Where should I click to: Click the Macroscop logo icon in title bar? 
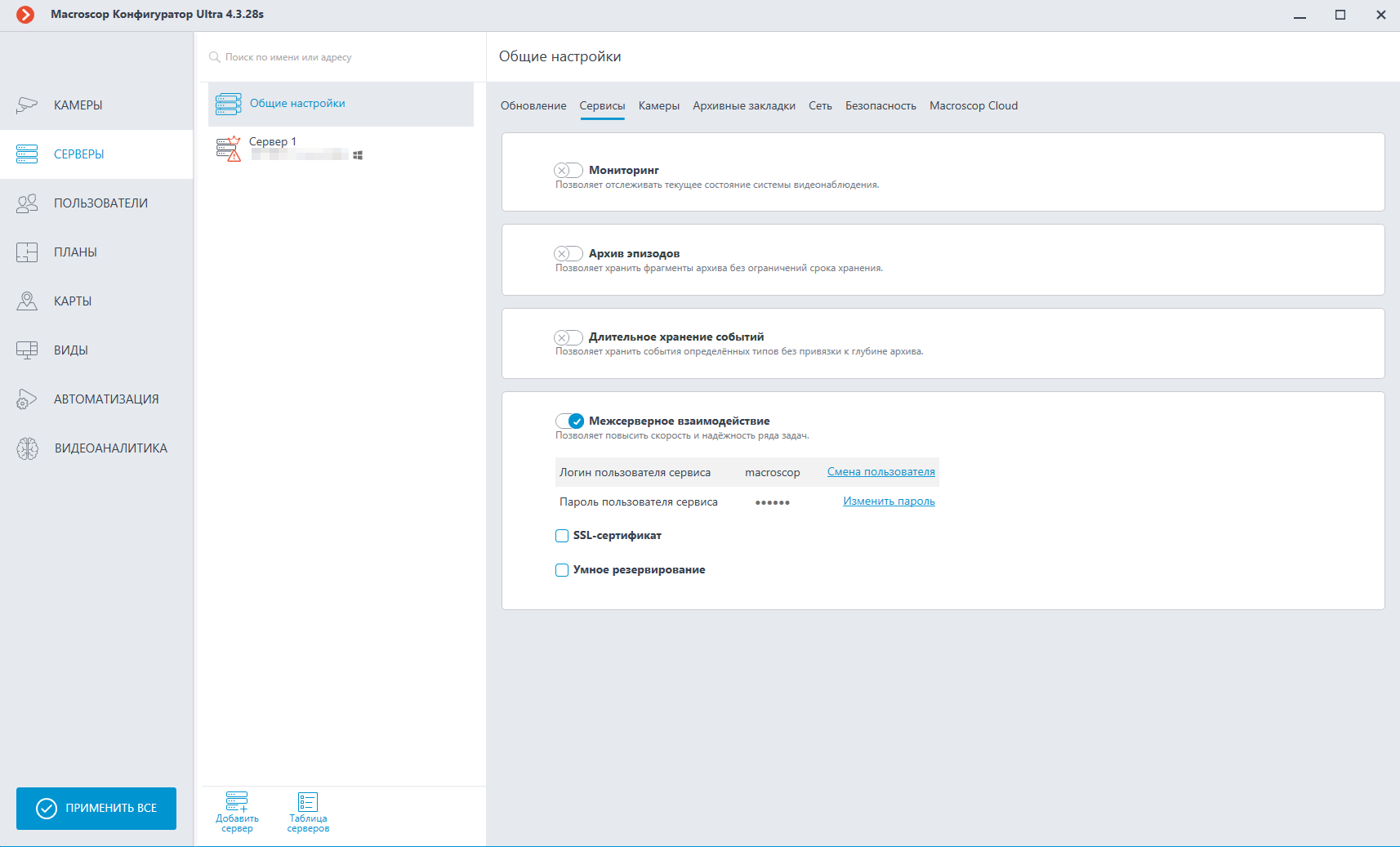[25, 15]
